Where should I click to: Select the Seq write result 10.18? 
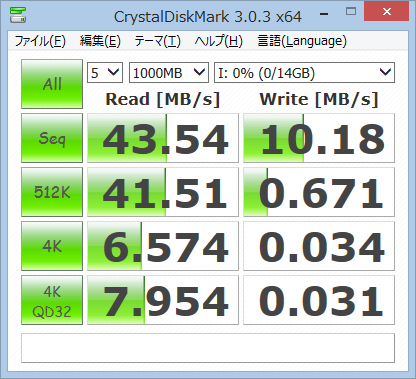click(319, 138)
